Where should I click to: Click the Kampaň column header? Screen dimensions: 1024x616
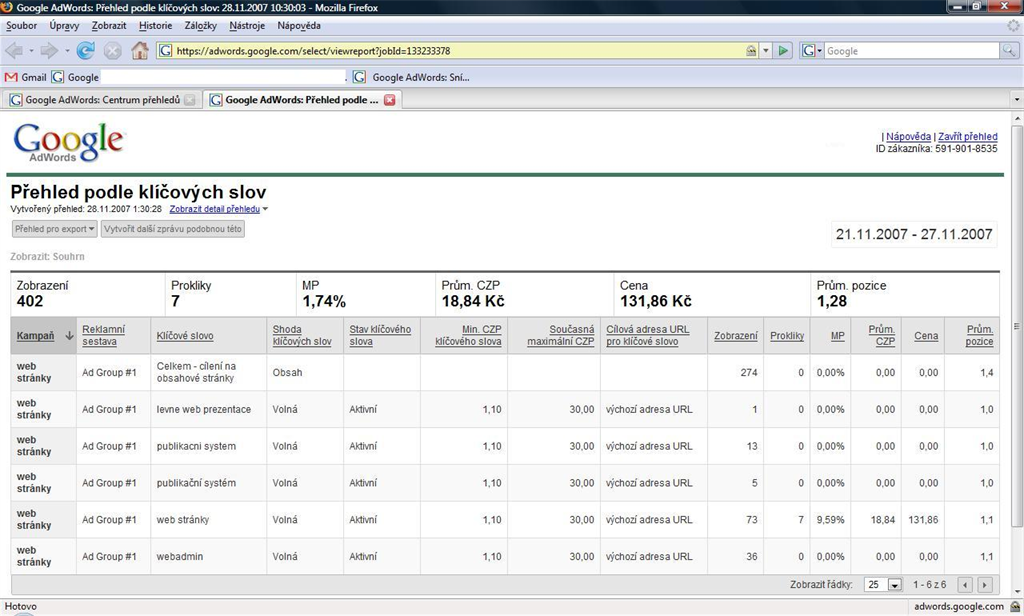pyautogui.click(x=35, y=336)
